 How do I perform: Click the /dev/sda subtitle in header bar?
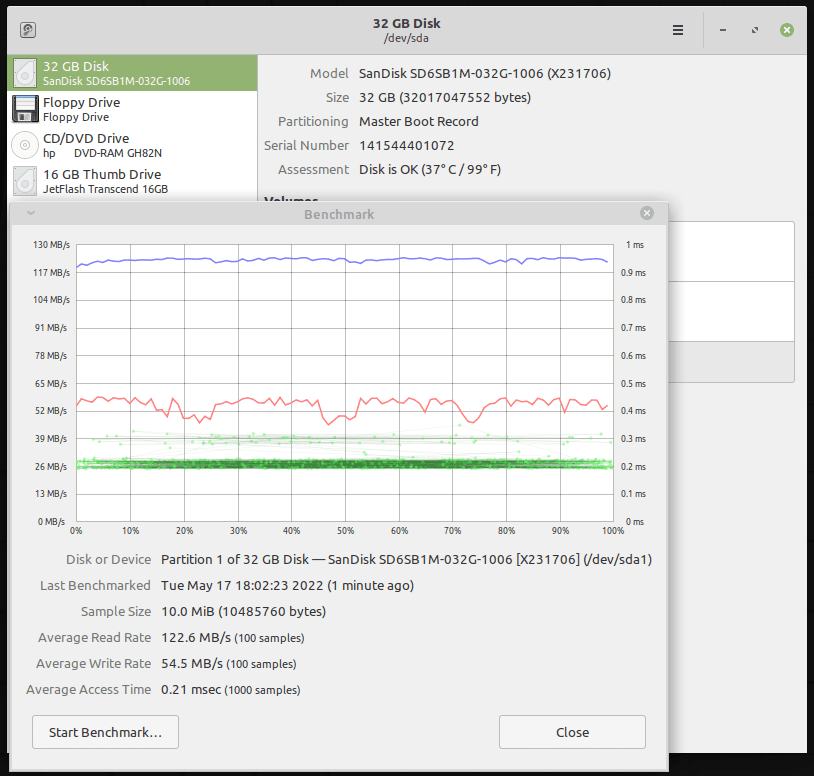[406, 38]
